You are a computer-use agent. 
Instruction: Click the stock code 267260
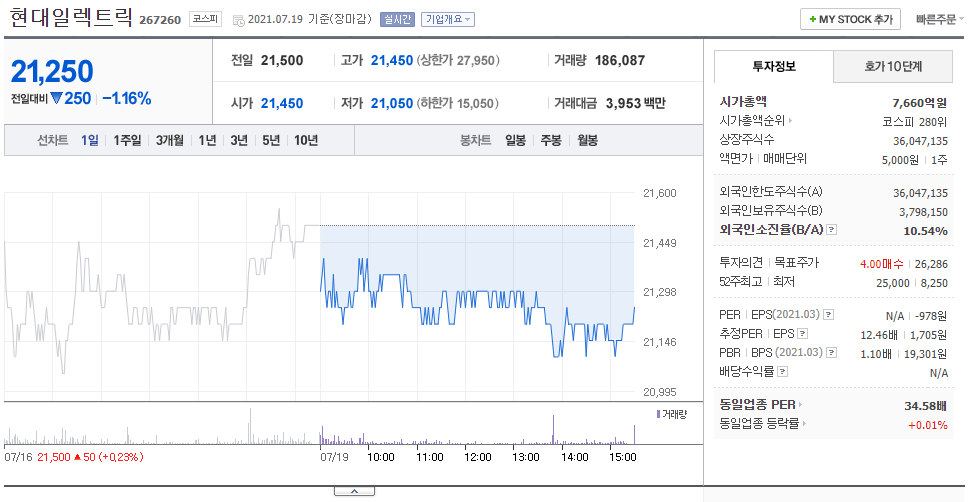(x=160, y=20)
